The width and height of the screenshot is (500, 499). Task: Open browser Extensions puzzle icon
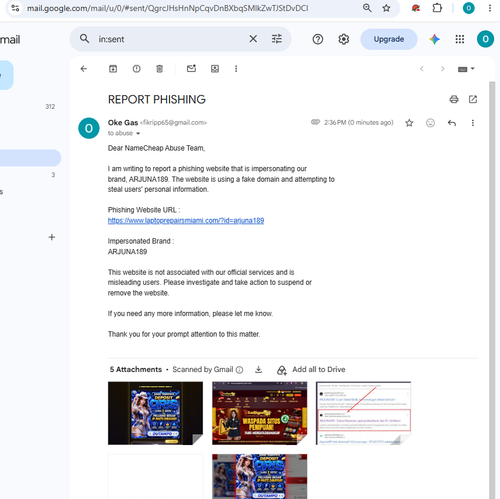(x=437, y=8)
